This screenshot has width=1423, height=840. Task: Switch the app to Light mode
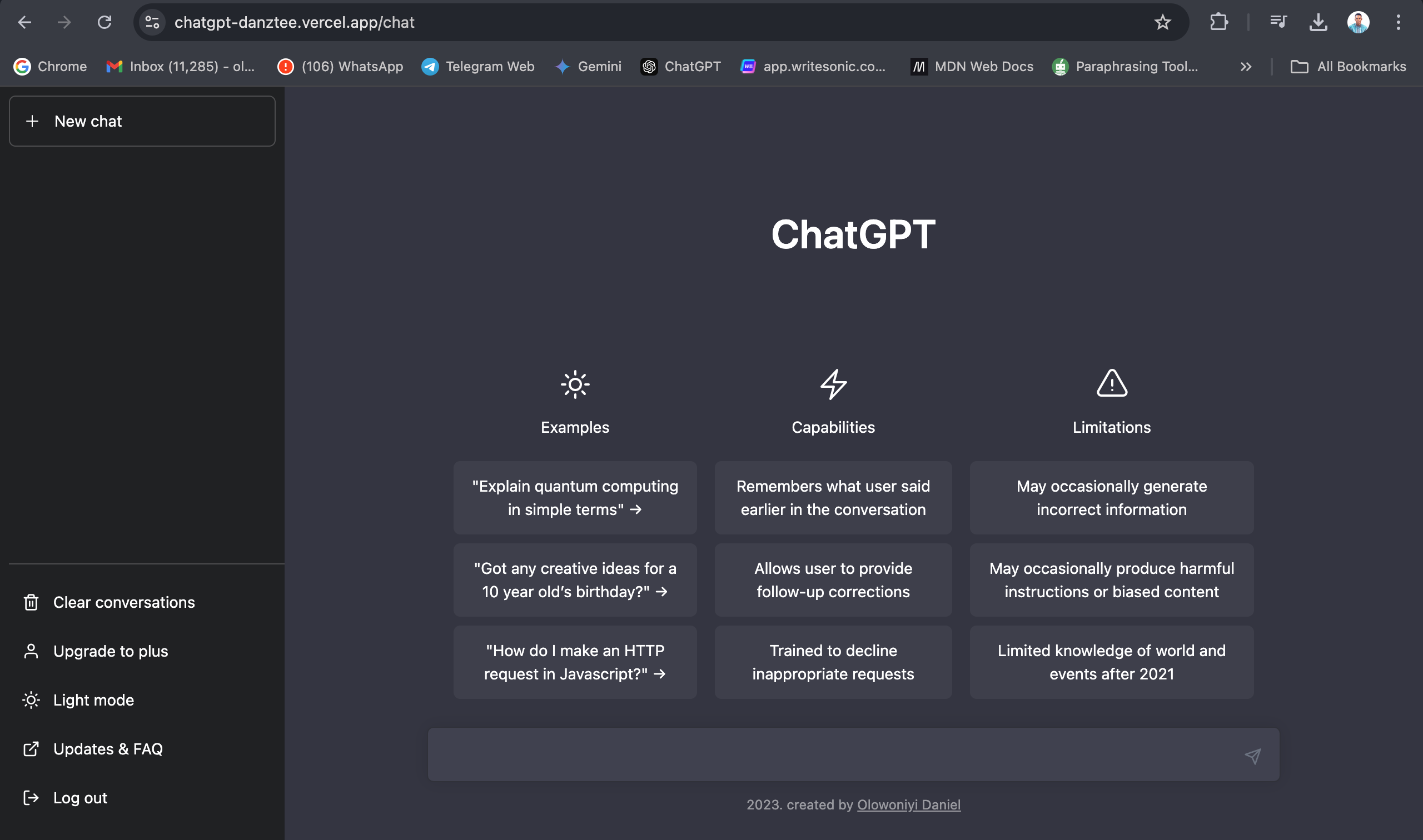click(93, 699)
